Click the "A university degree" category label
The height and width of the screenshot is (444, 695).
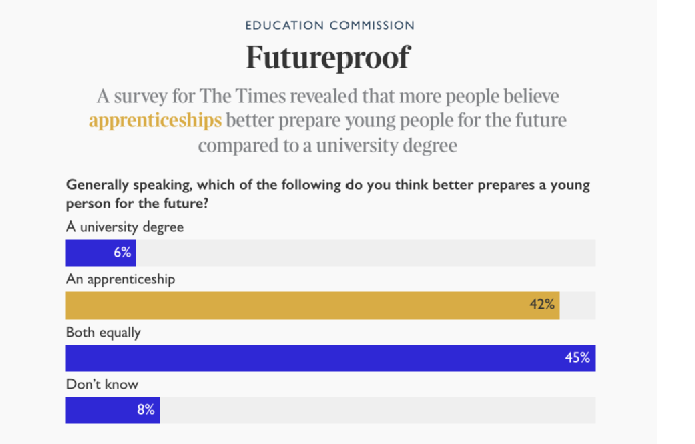tap(124, 227)
